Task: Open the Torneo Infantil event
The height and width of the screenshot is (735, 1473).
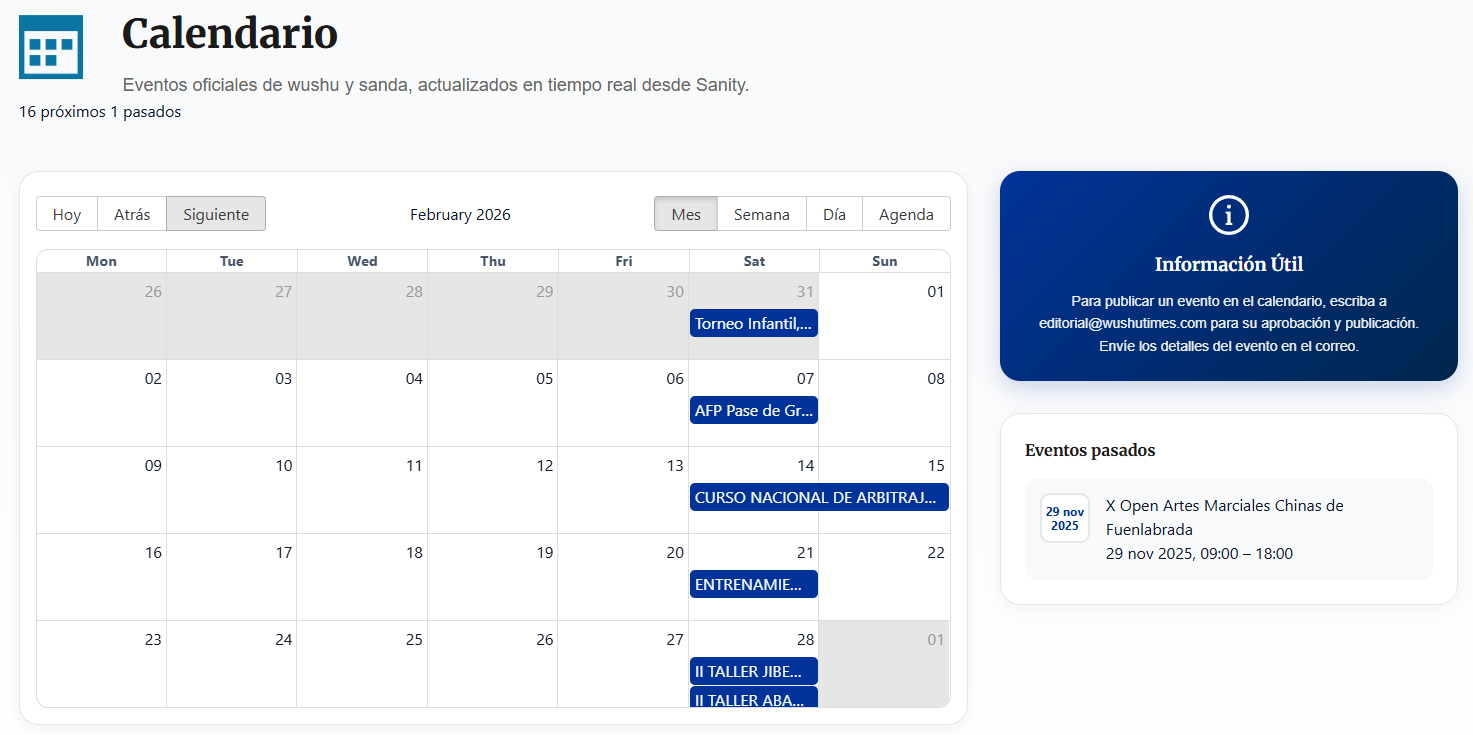Action: [x=753, y=323]
